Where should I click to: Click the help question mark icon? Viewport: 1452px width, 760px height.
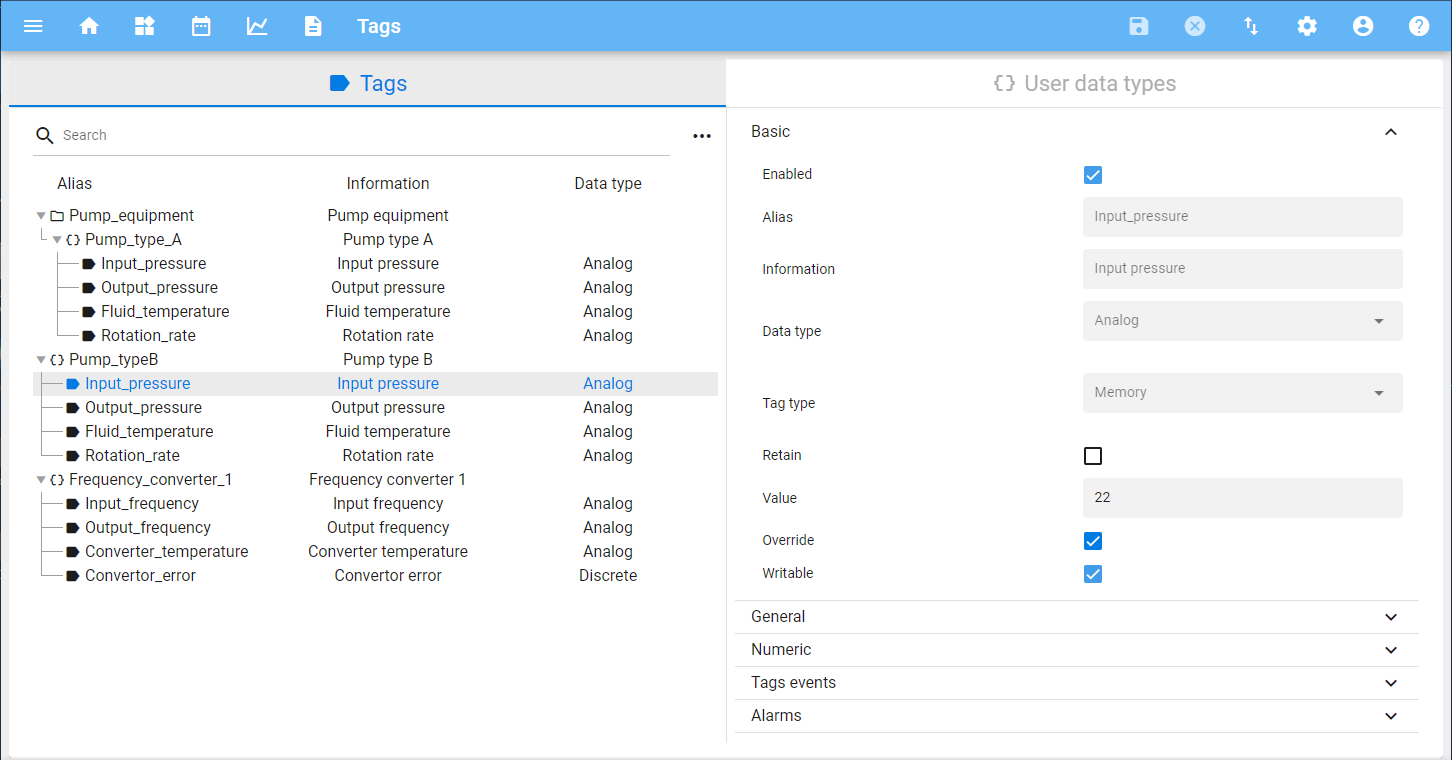[x=1419, y=26]
